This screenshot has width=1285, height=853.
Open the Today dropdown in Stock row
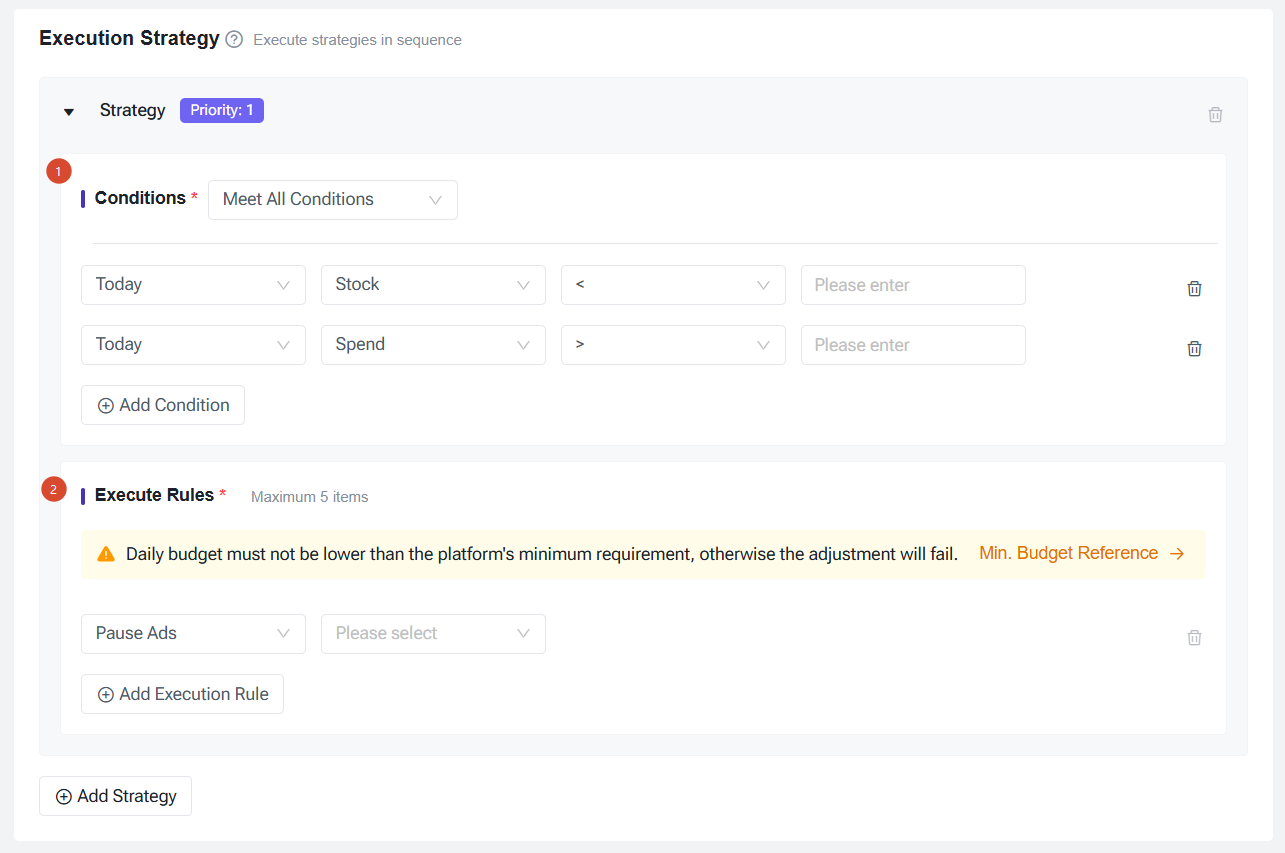click(193, 285)
